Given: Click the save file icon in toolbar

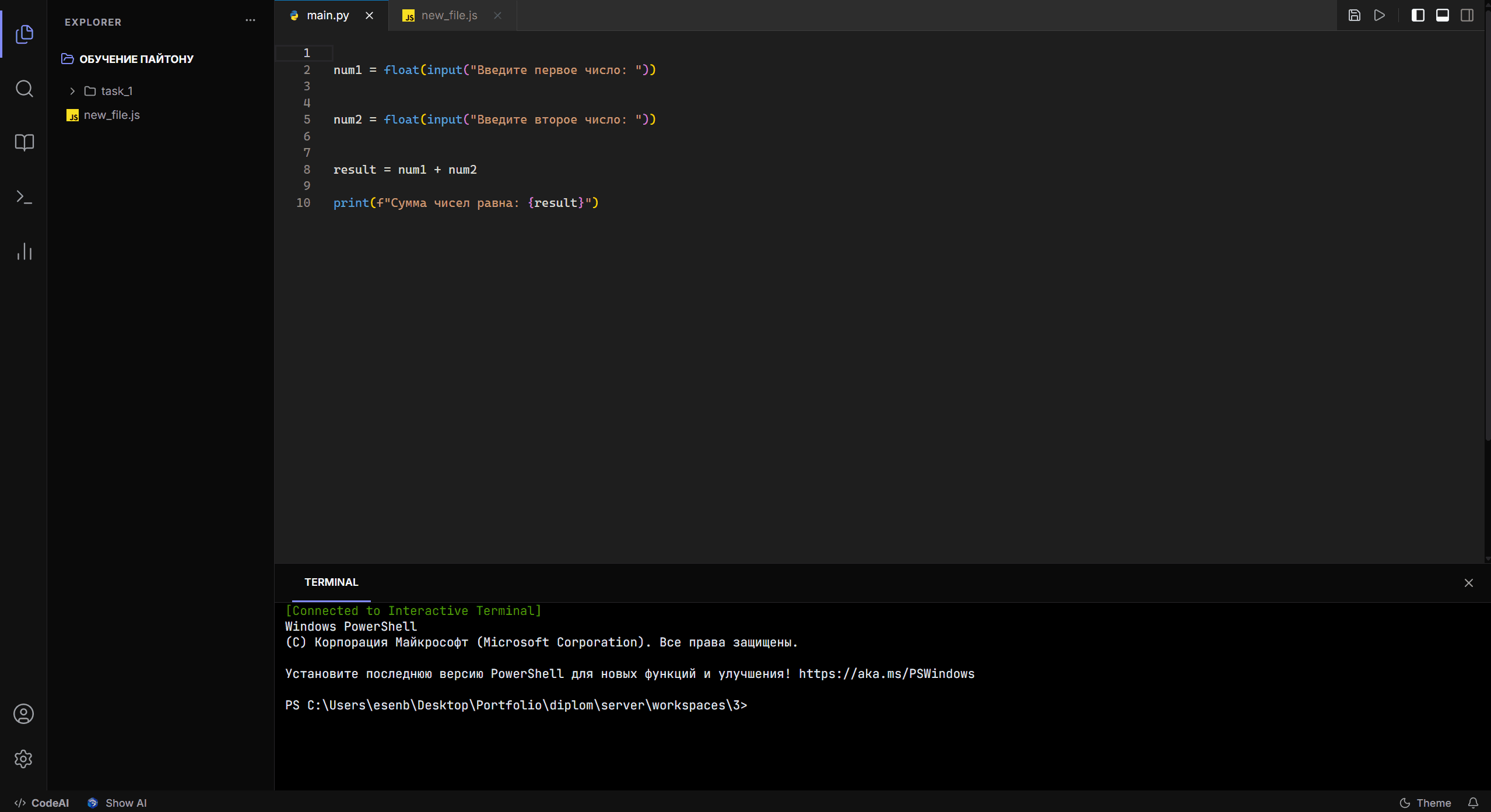Looking at the screenshot, I should 1354,15.
